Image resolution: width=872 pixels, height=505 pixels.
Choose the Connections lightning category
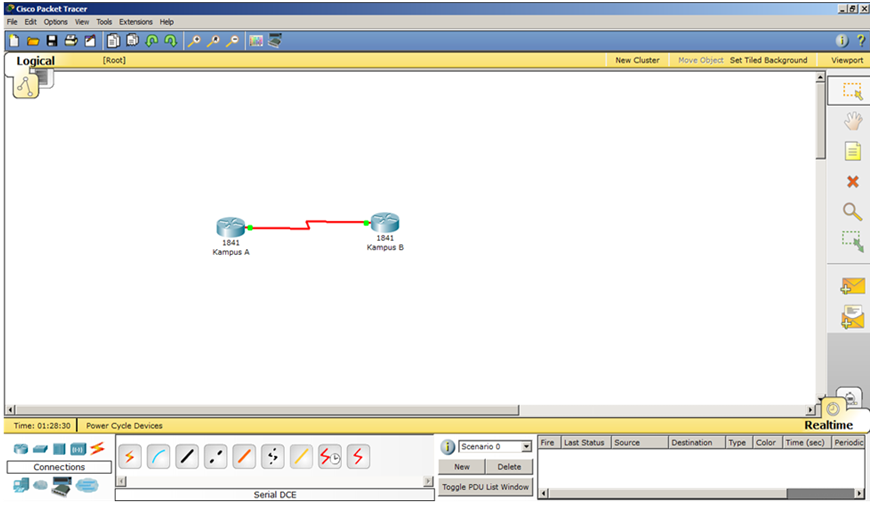(97, 448)
